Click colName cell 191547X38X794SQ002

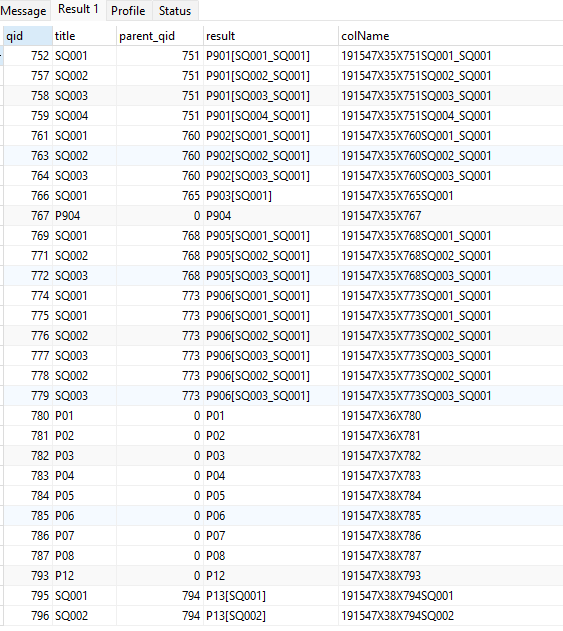[x=451, y=616]
